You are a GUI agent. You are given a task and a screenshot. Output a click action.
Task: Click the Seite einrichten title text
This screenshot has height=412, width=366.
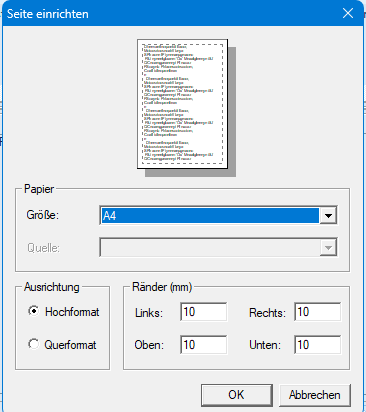[x=48, y=14]
